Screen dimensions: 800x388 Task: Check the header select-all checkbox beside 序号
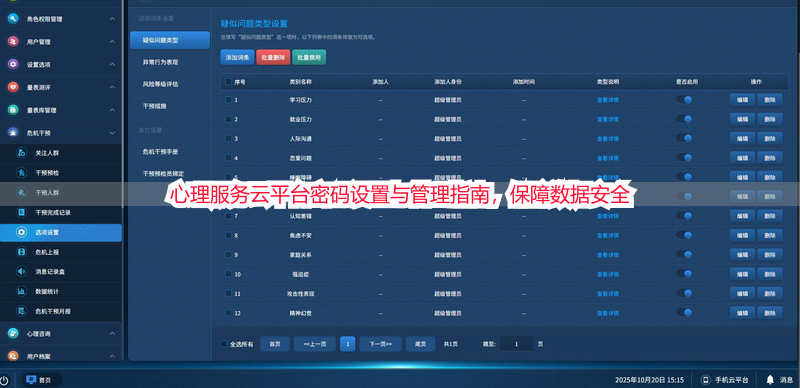pyautogui.click(x=229, y=82)
